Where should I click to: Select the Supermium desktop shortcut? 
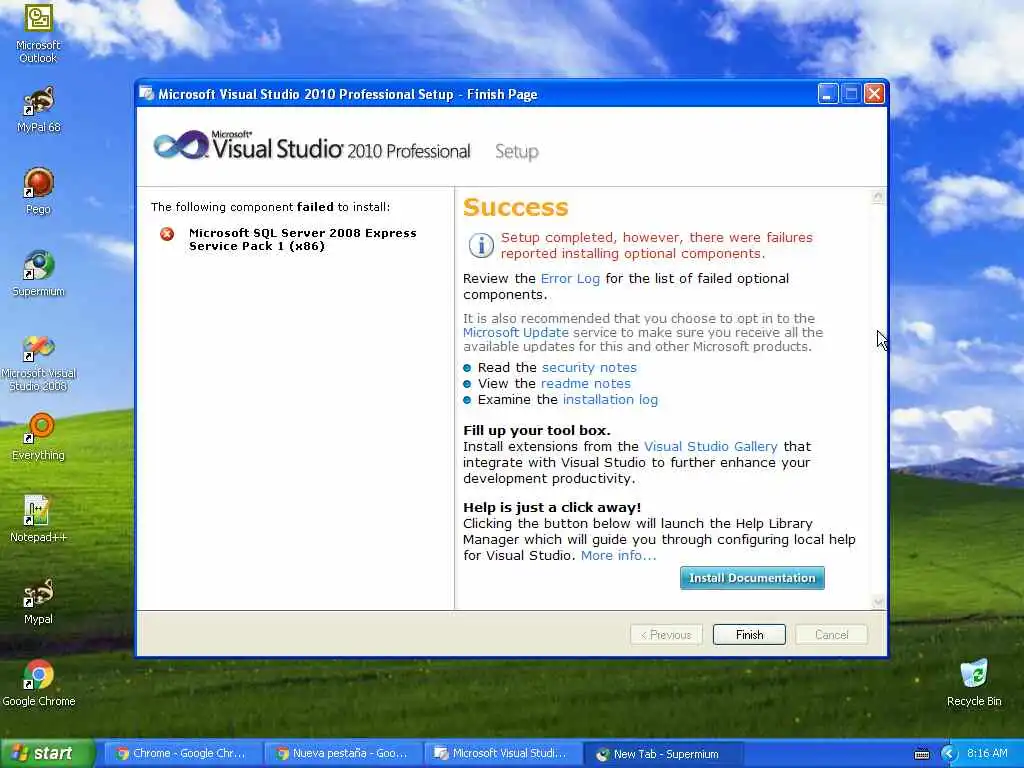39,274
